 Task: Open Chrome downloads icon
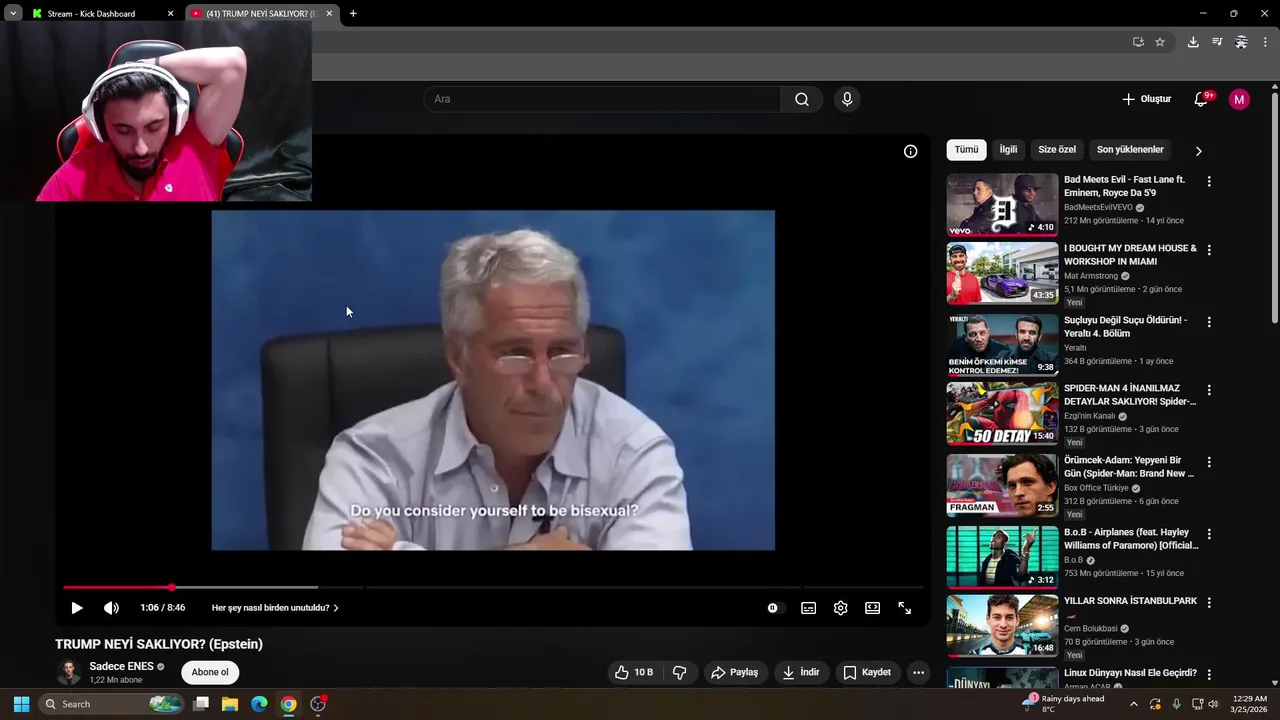pyautogui.click(x=1193, y=42)
